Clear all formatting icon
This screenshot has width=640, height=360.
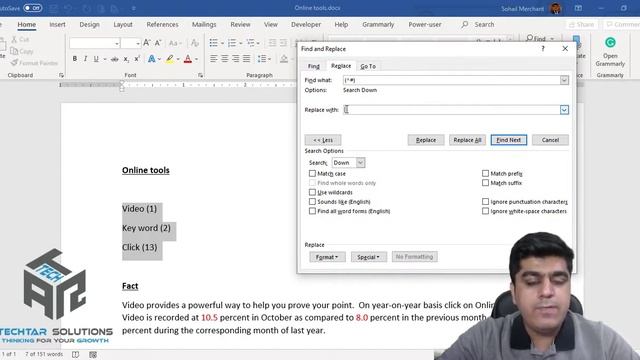pyautogui.click(x=195, y=43)
